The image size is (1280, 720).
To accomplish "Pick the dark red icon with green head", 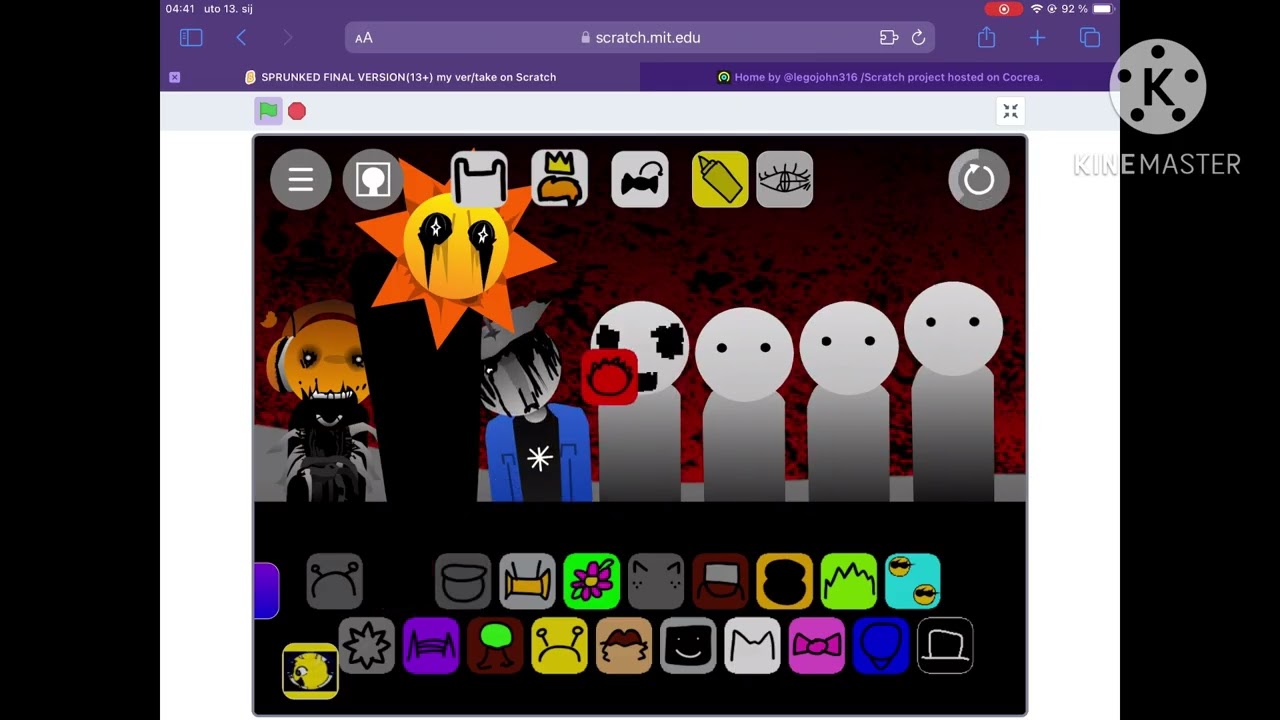I will click(x=495, y=646).
